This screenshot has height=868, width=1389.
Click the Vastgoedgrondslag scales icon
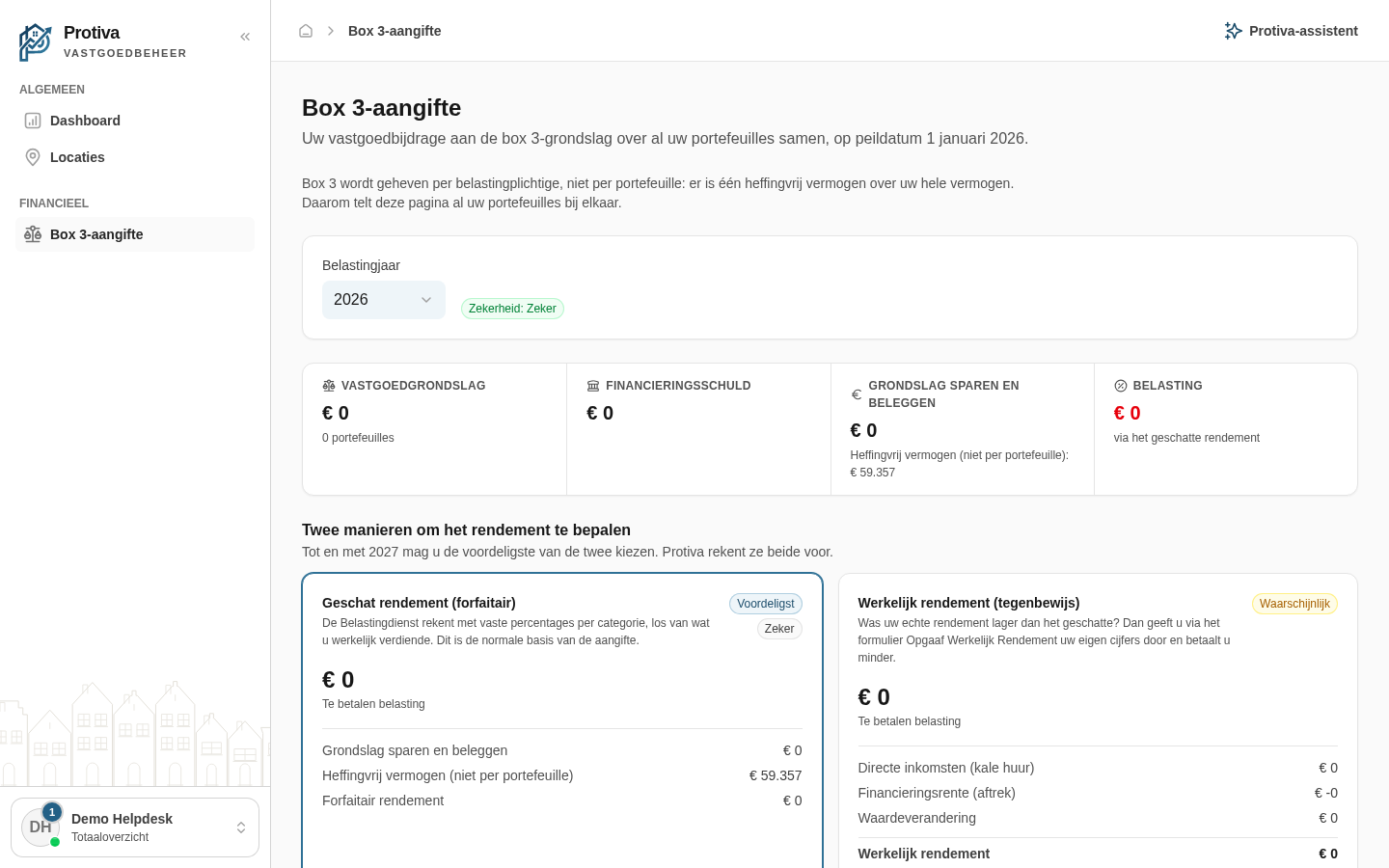click(329, 386)
